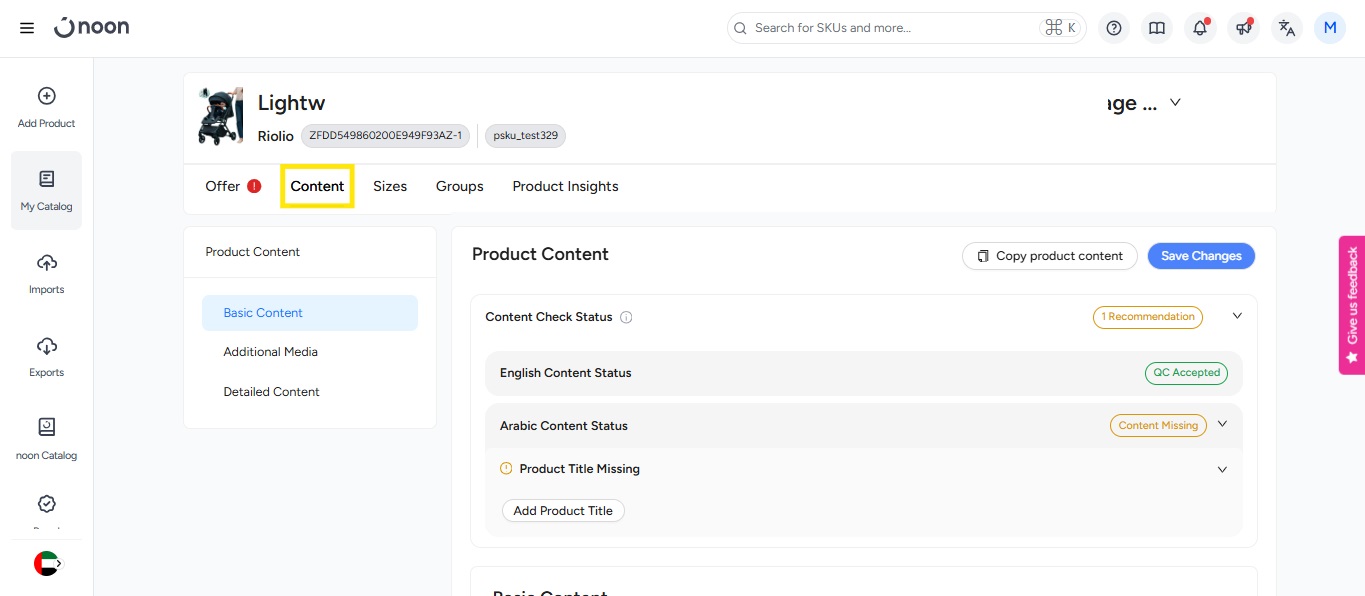1365x596 pixels.
Task: Expand the product title dropdown chevron
Action: [x=1175, y=102]
